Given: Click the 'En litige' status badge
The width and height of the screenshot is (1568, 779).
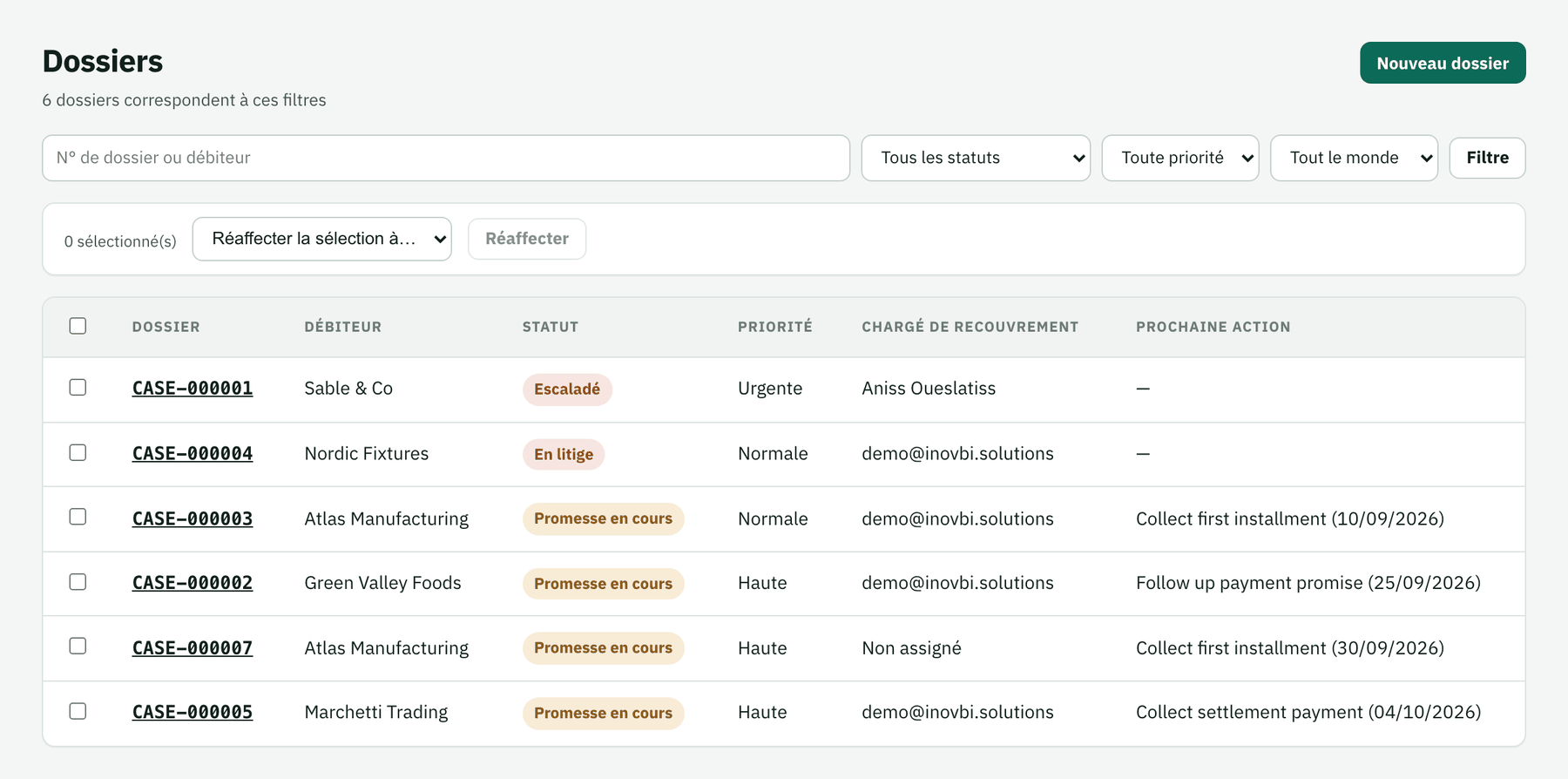Looking at the screenshot, I should click(x=564, y=454).
